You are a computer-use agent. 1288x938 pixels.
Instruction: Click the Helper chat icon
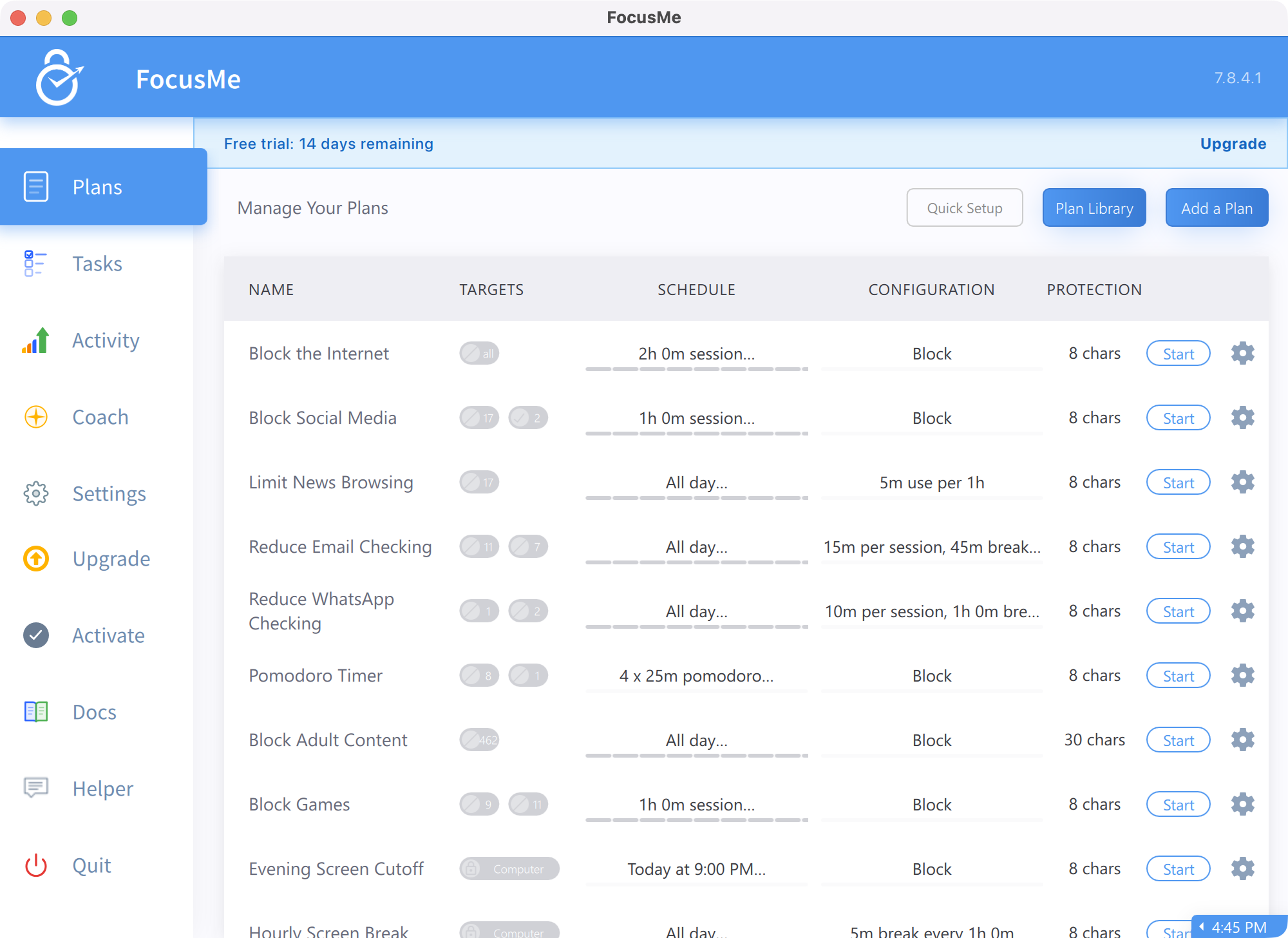(36, 788)
